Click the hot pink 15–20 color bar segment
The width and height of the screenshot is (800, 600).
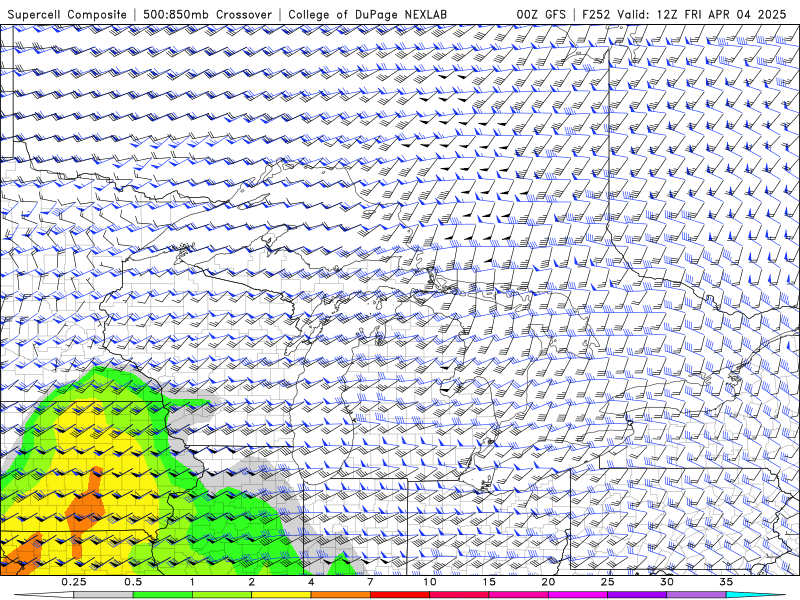pyautogui.click(x=518, y=595)
